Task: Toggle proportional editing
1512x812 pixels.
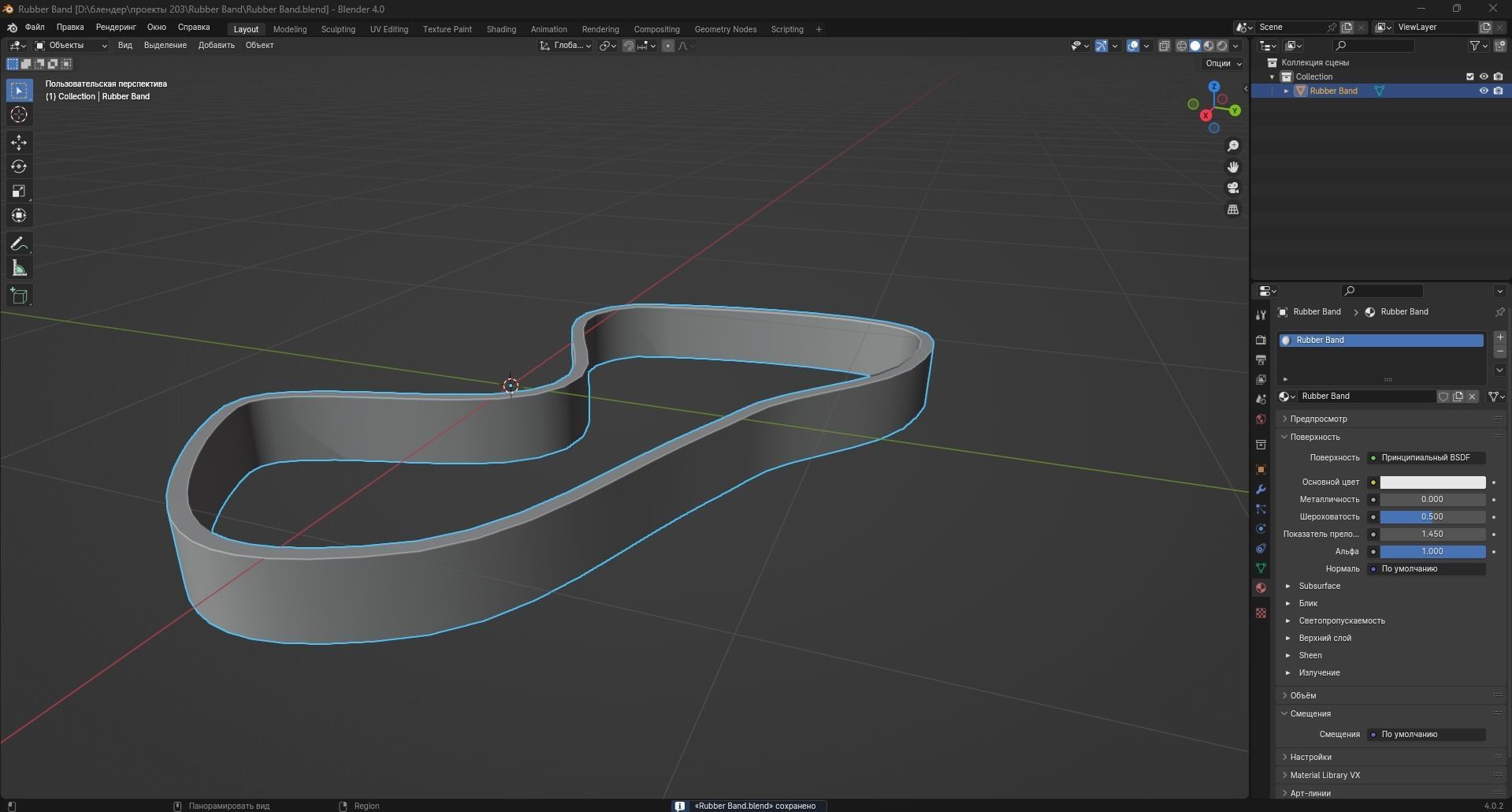Action: tap(668, 46)
